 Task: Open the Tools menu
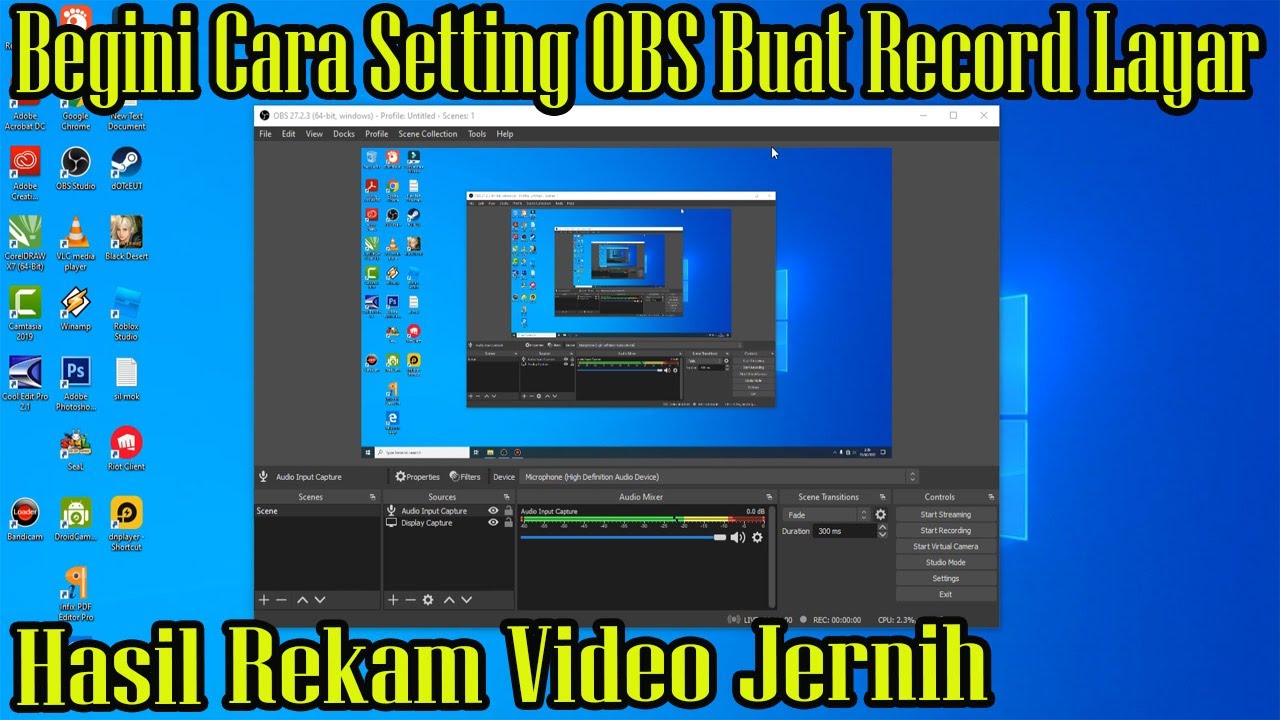pyautogui.click(x=477, y=134)
